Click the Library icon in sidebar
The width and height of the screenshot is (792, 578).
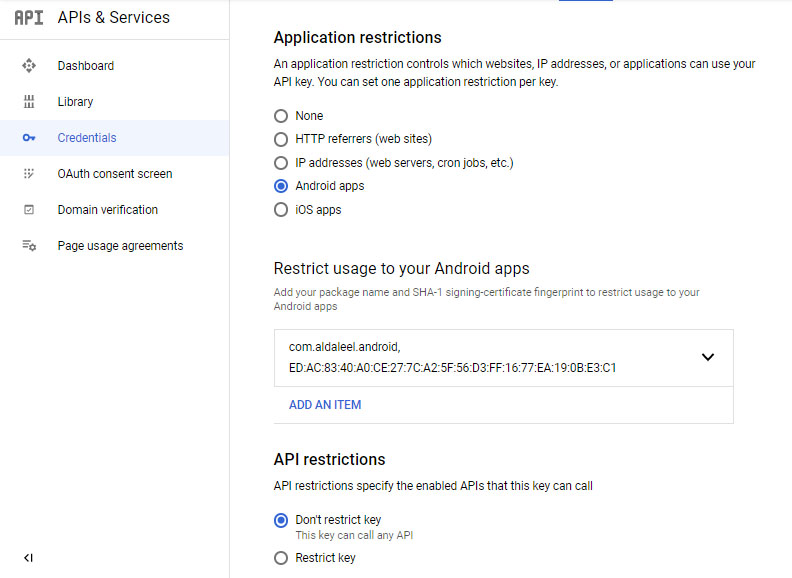(29, 102)
